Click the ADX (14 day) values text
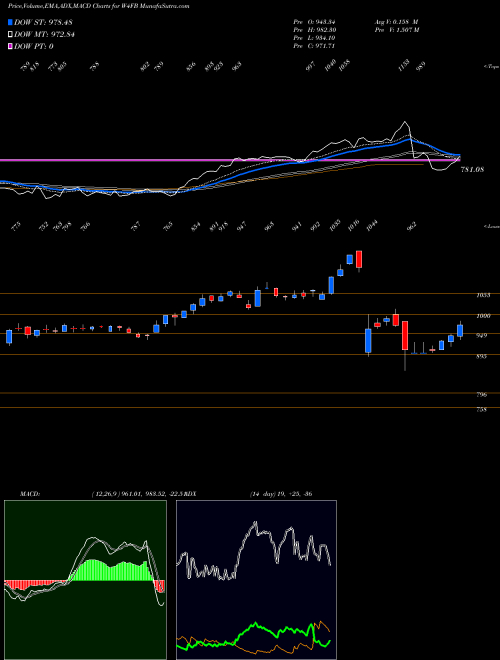 coord(280,494)
